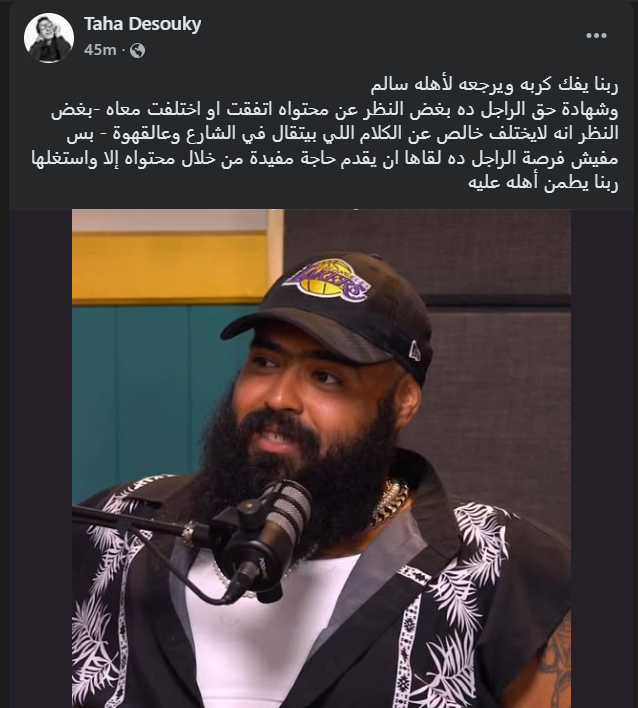
Task: Select first post line starting ربنا يفك كربه
Action: [494, 86]
